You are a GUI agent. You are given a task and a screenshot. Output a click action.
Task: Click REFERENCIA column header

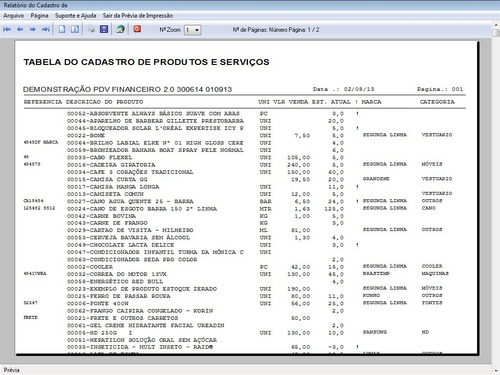pos(43,102)
